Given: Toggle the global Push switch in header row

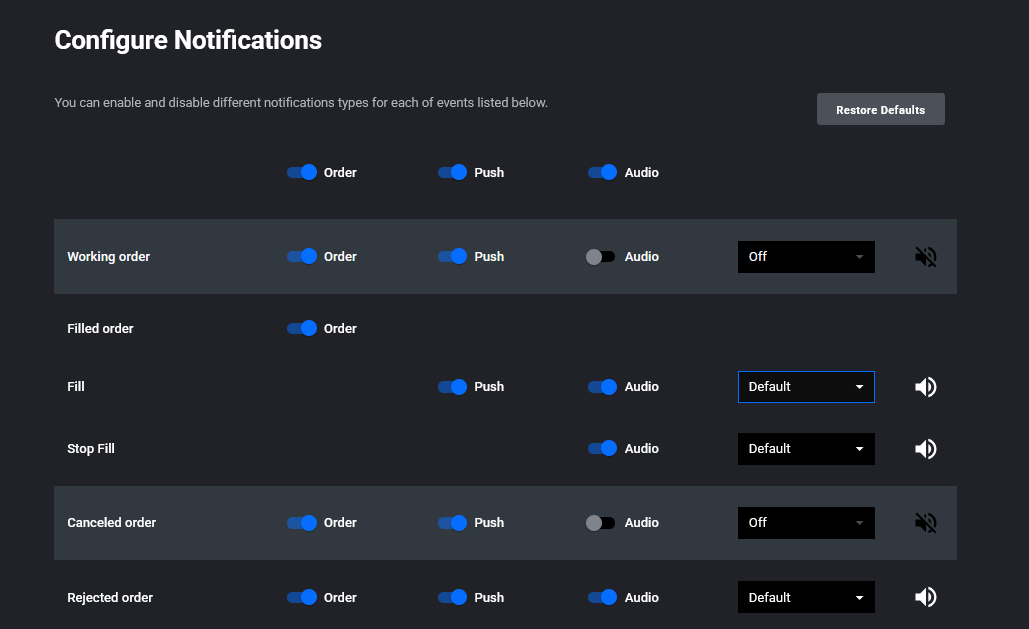Looking at the screenshot, I should pyautogui.click(x=452, y=172).
